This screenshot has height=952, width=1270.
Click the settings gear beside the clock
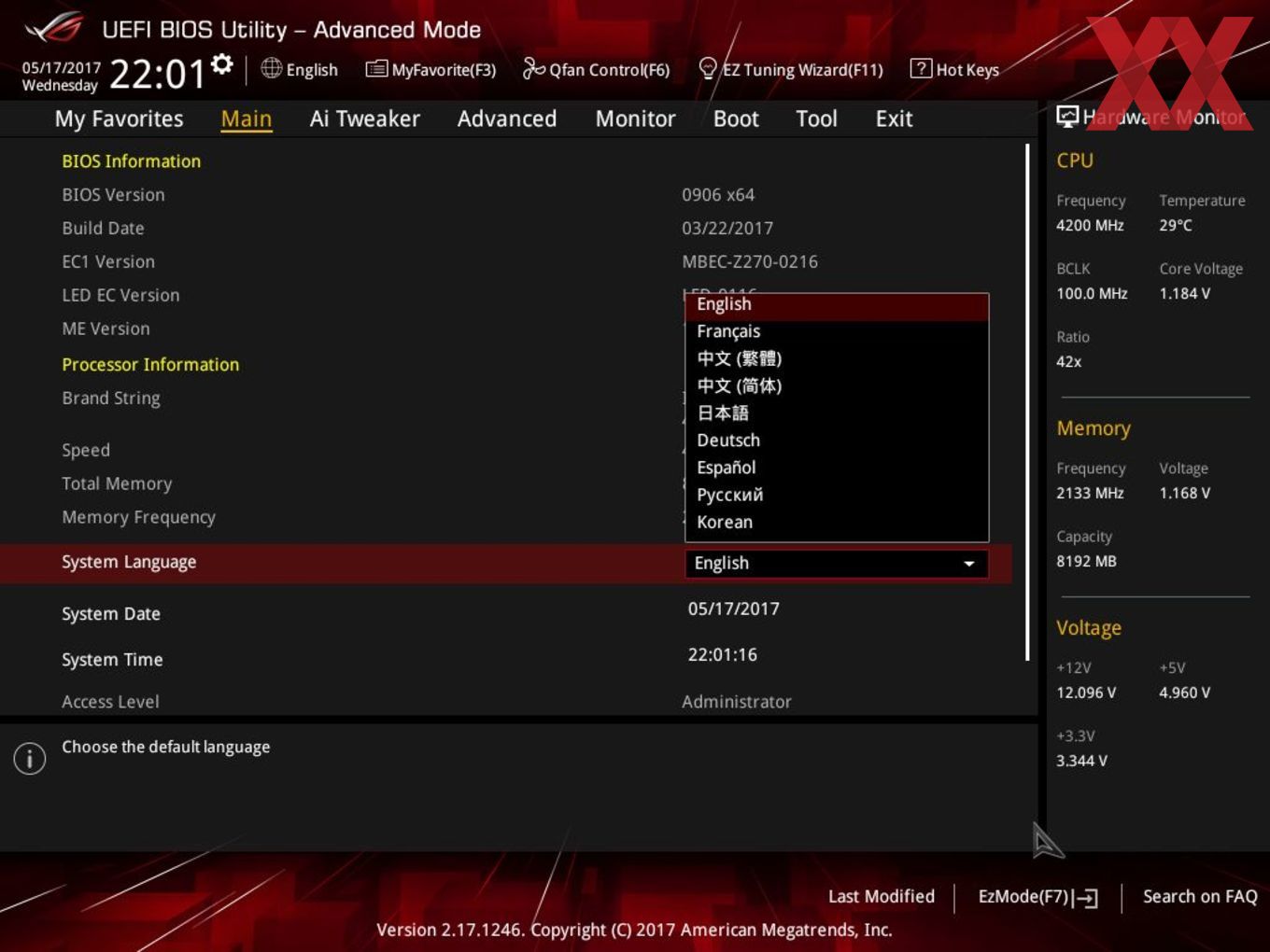click(222, 64)
